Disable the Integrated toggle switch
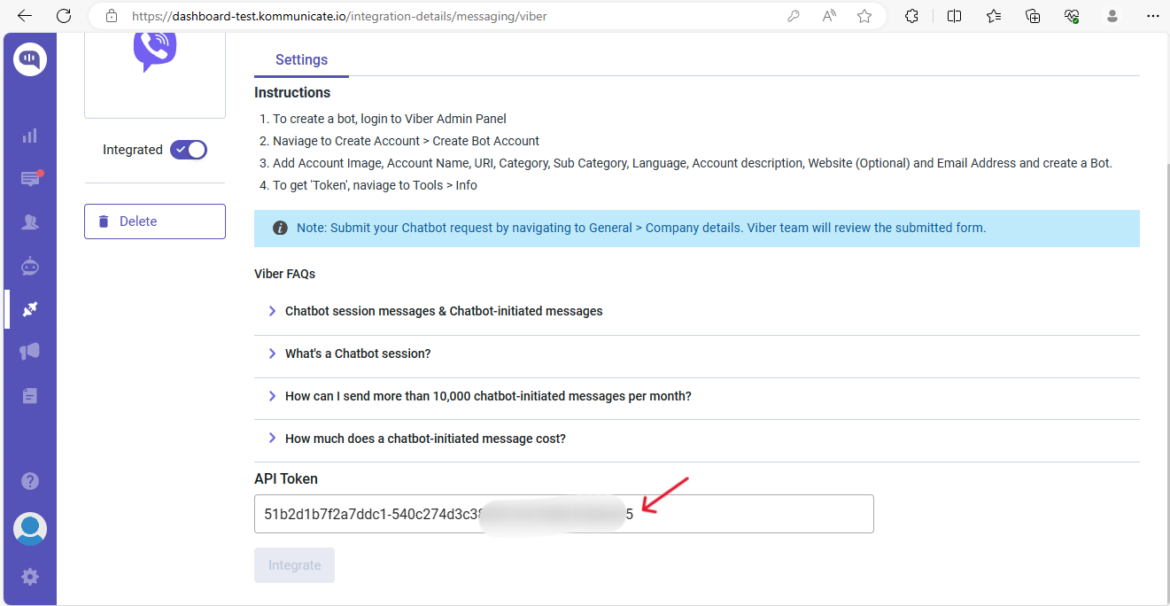Viewport: 1170px width, 606px height. point(188,149)
